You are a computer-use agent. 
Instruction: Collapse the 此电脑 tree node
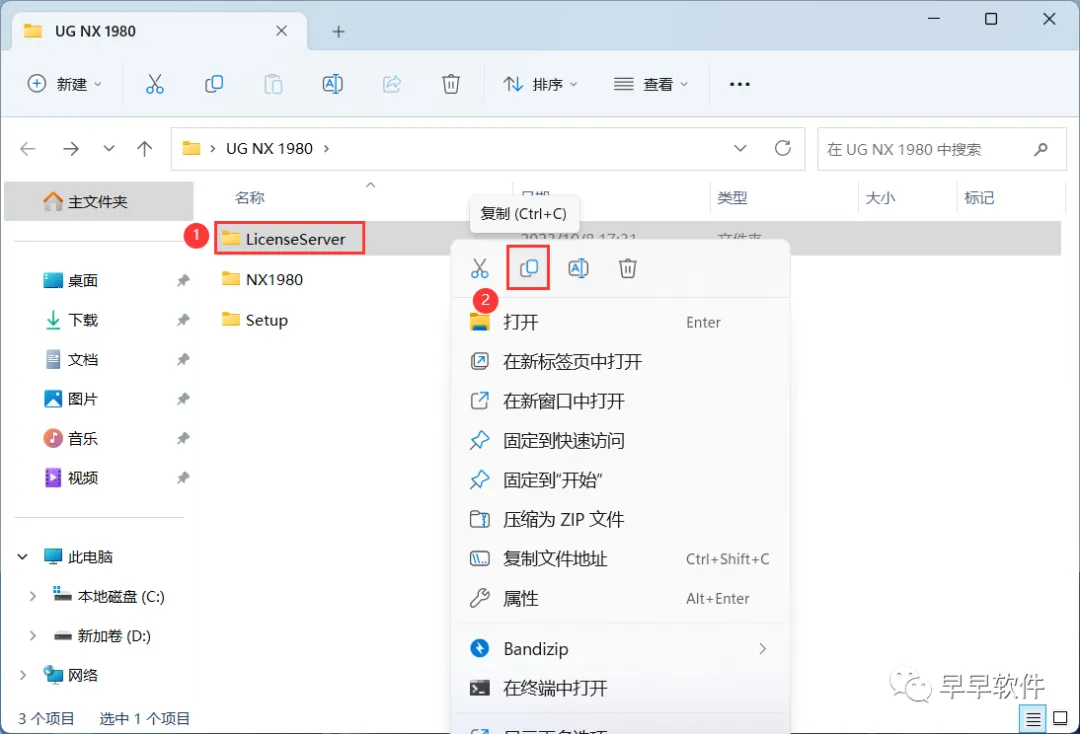tap(23, 556)
